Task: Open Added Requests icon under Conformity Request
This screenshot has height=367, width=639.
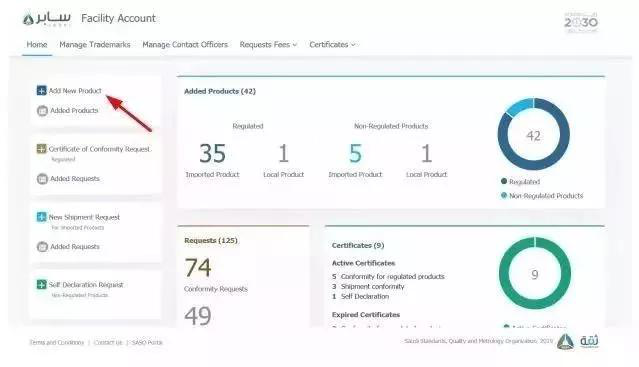Action: click(42, 178)
